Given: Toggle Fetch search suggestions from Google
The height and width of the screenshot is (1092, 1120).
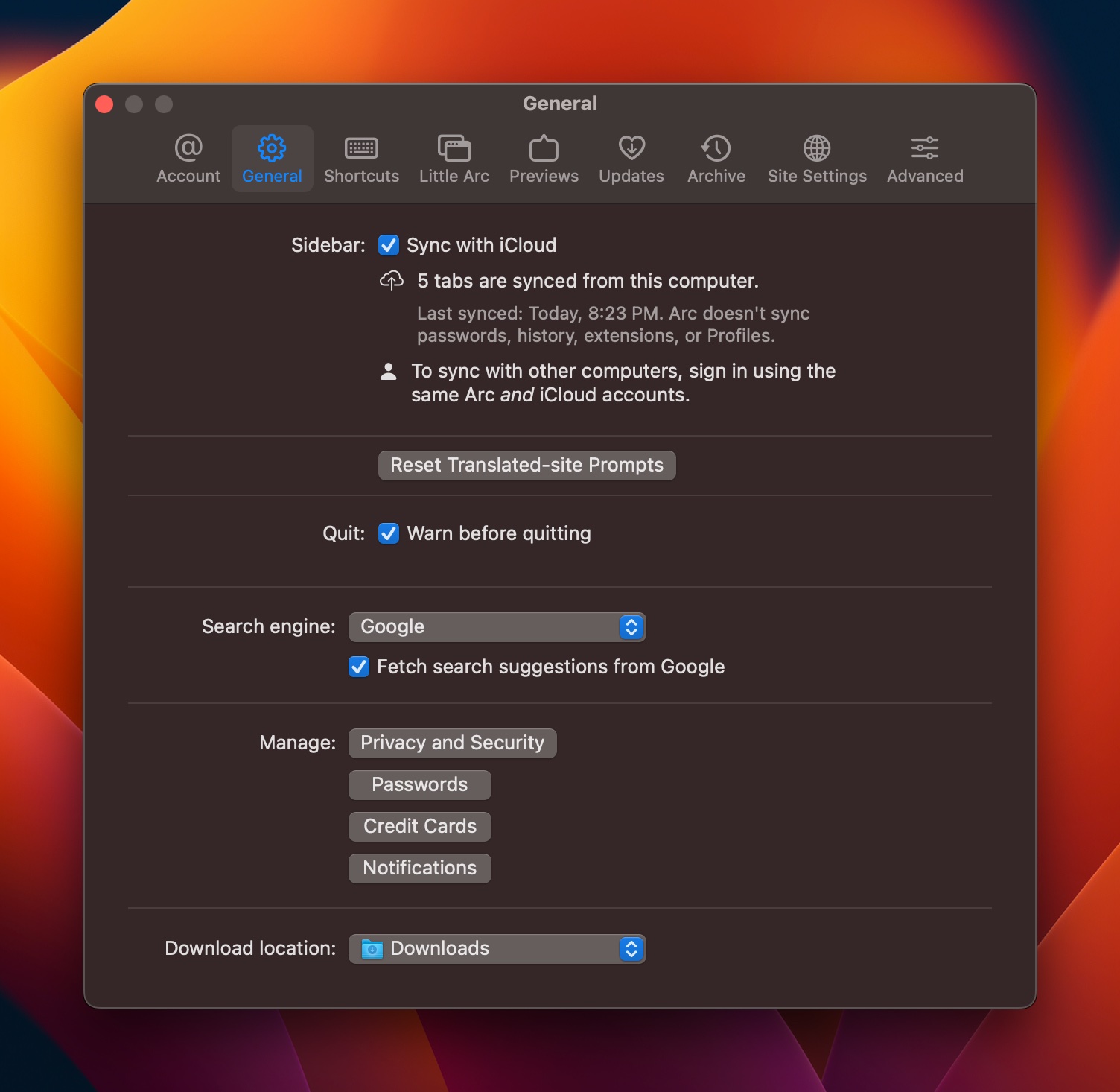Looking at the screenshot, I should [x=359, y=667].
